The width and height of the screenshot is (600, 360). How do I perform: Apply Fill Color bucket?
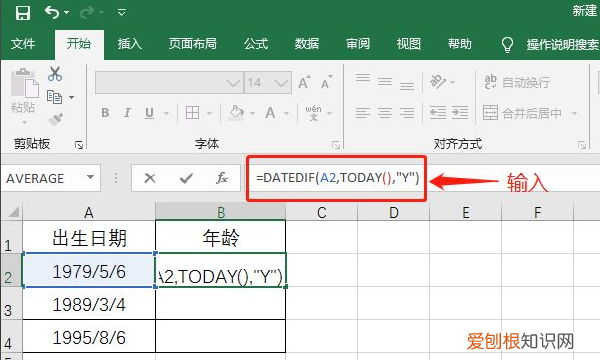click(x=236, y=113)
